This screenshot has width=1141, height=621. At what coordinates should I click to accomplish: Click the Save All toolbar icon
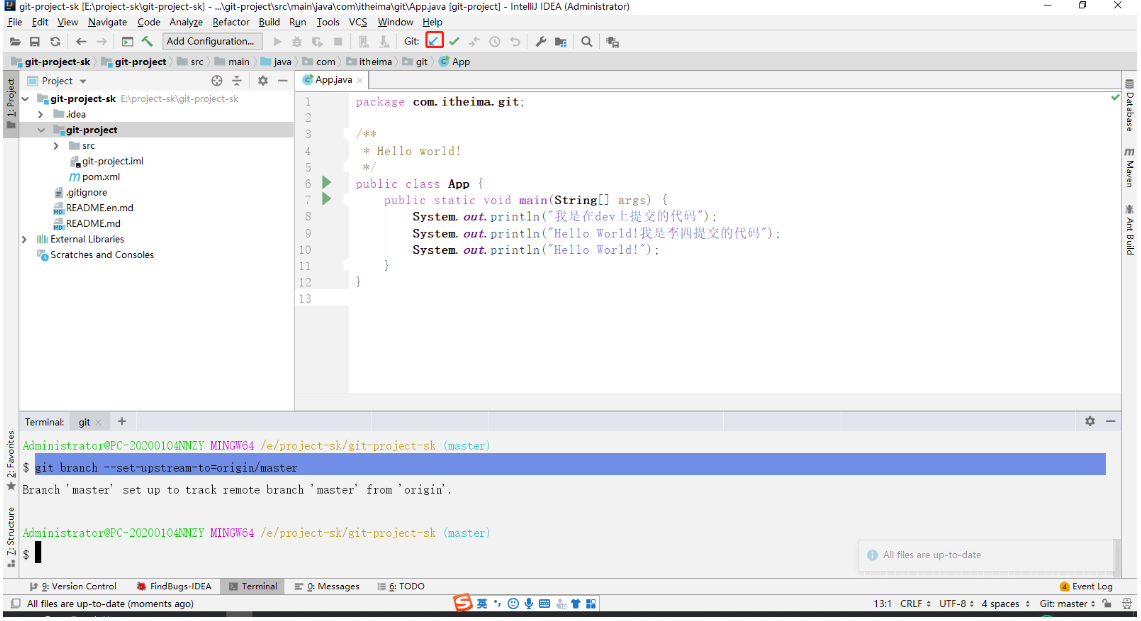point(34,42)
